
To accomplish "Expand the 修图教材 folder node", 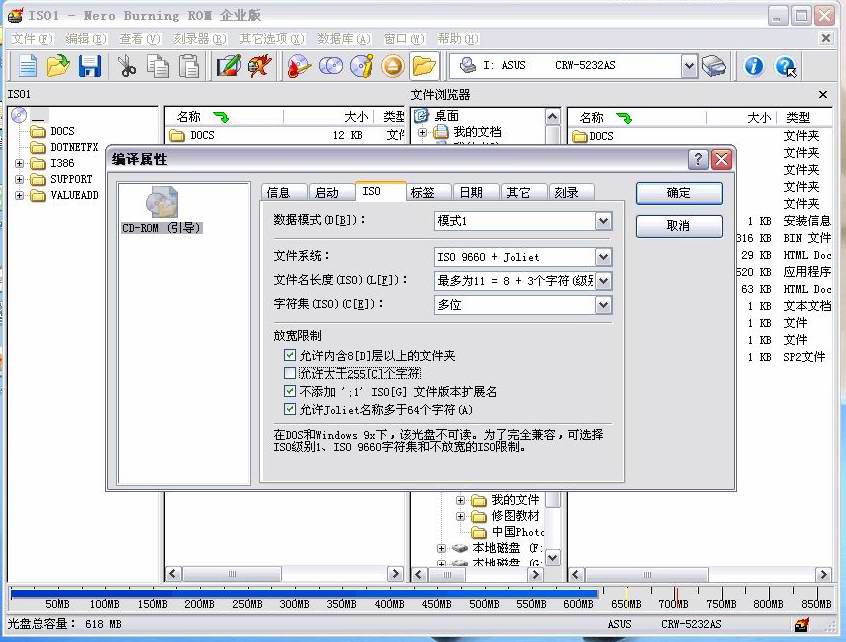I will pyautogui.click(x=460, y=516).
